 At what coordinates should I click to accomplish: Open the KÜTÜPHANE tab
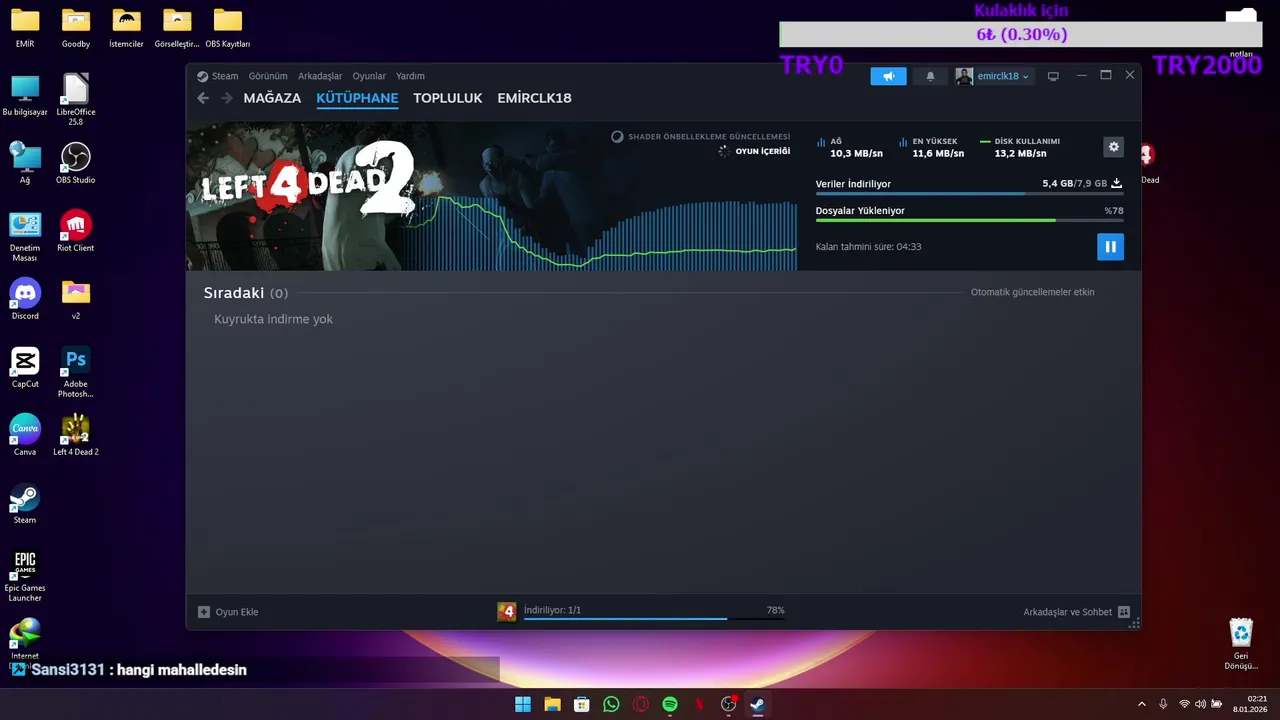pos(357,98)
